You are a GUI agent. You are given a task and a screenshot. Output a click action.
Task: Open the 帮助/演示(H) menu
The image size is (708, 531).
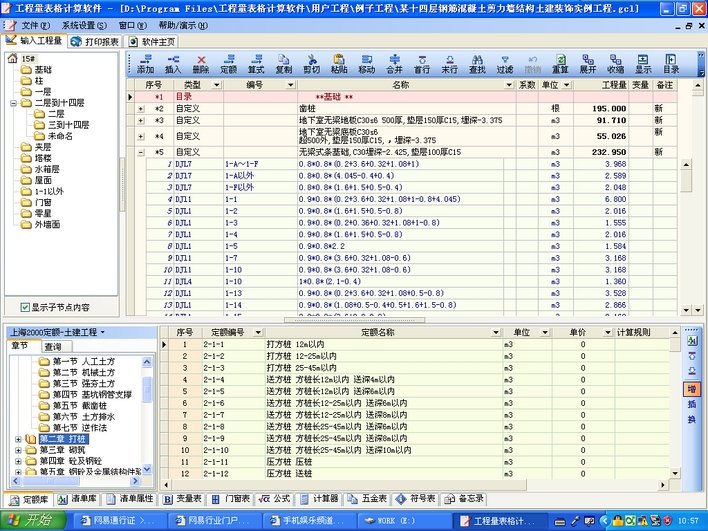pyautogui.click(x=183, y=26)
